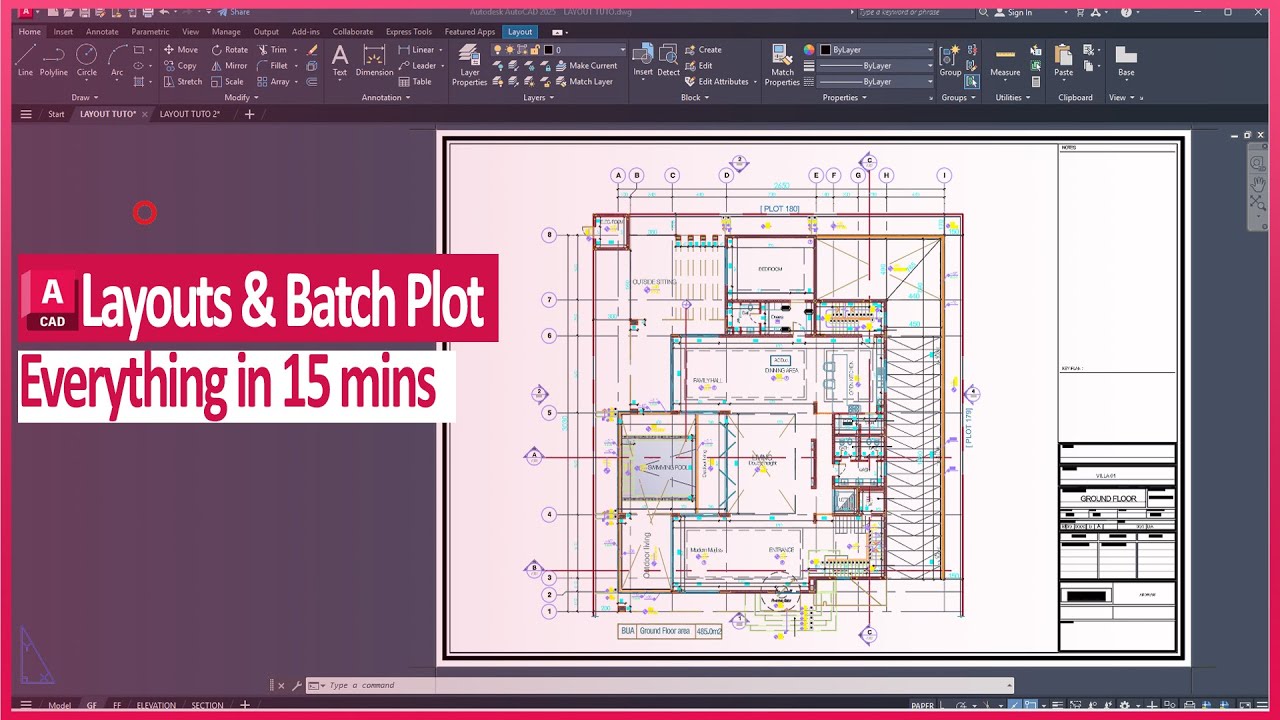Expand the Annotation panel
The image size is (1280, 720).
386,98
